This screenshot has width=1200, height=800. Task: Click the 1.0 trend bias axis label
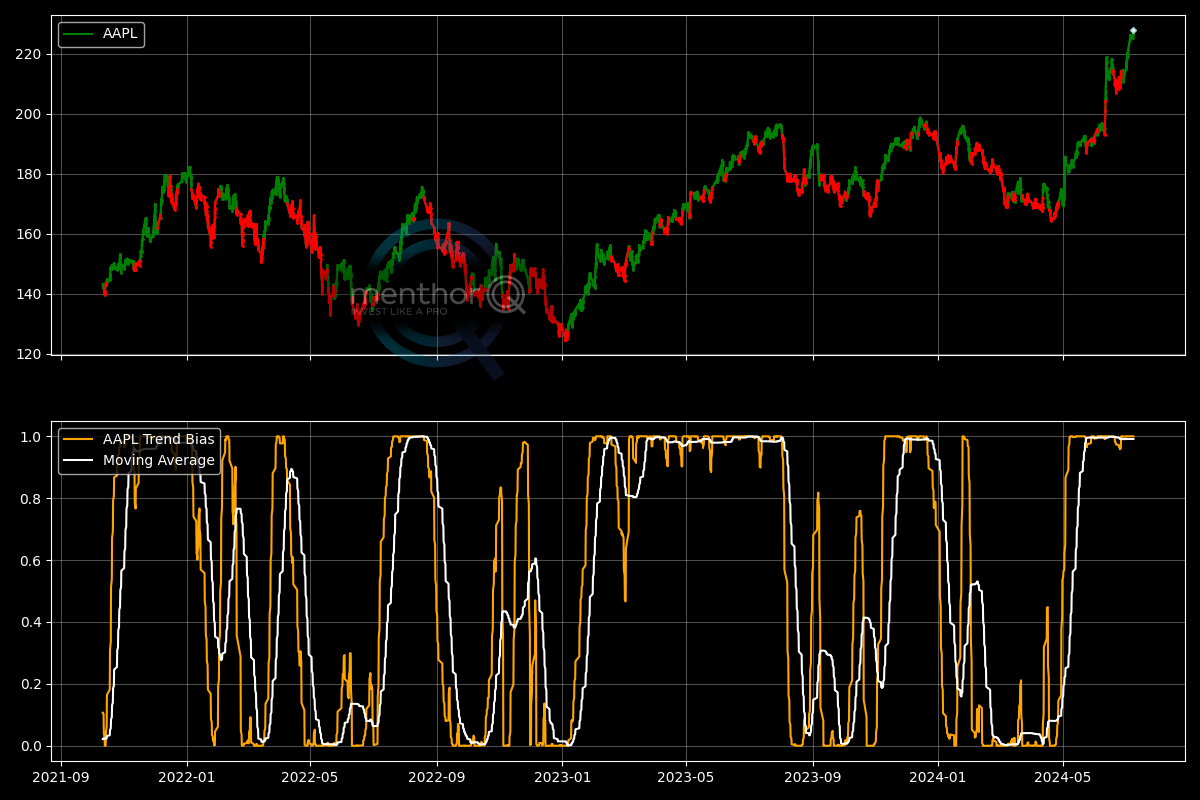coord(32,437)
